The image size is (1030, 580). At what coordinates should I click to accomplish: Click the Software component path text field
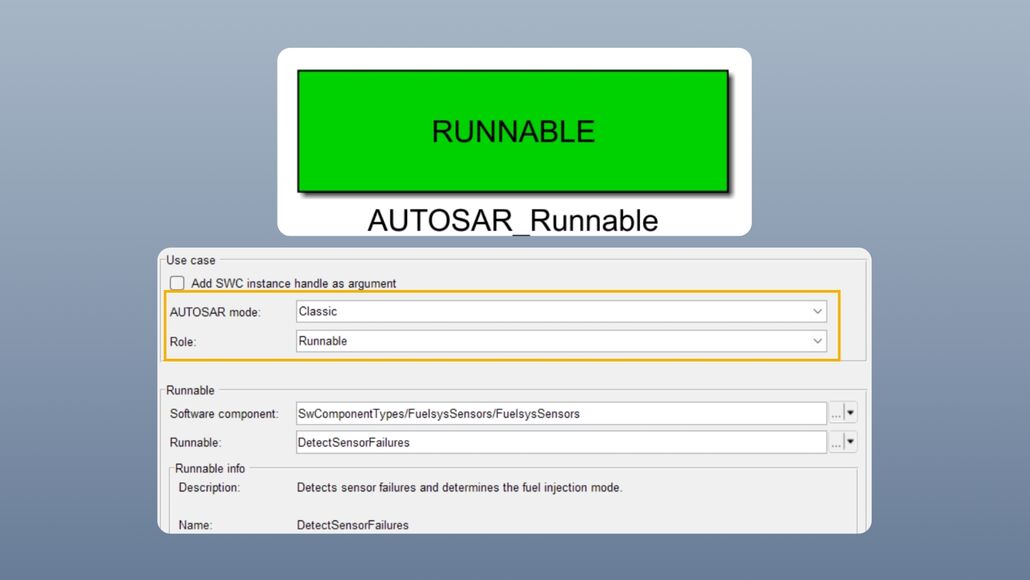[561, 413]
